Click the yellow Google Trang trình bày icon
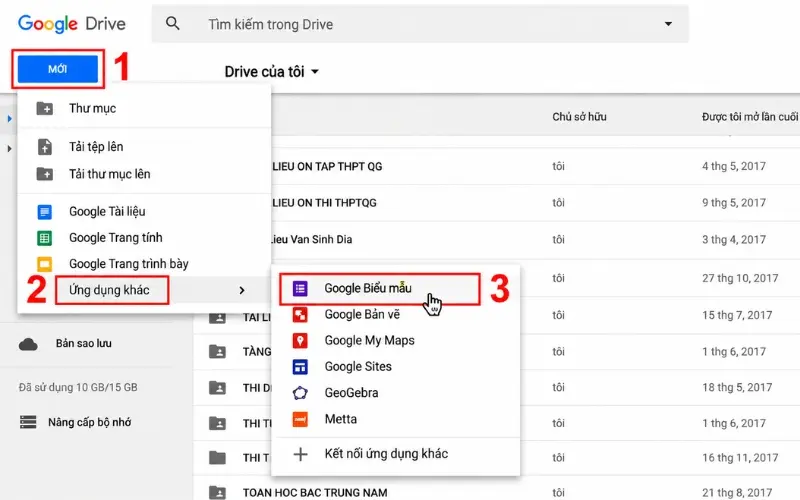Viewport: 800px width, 500px height. click(44, 264)
